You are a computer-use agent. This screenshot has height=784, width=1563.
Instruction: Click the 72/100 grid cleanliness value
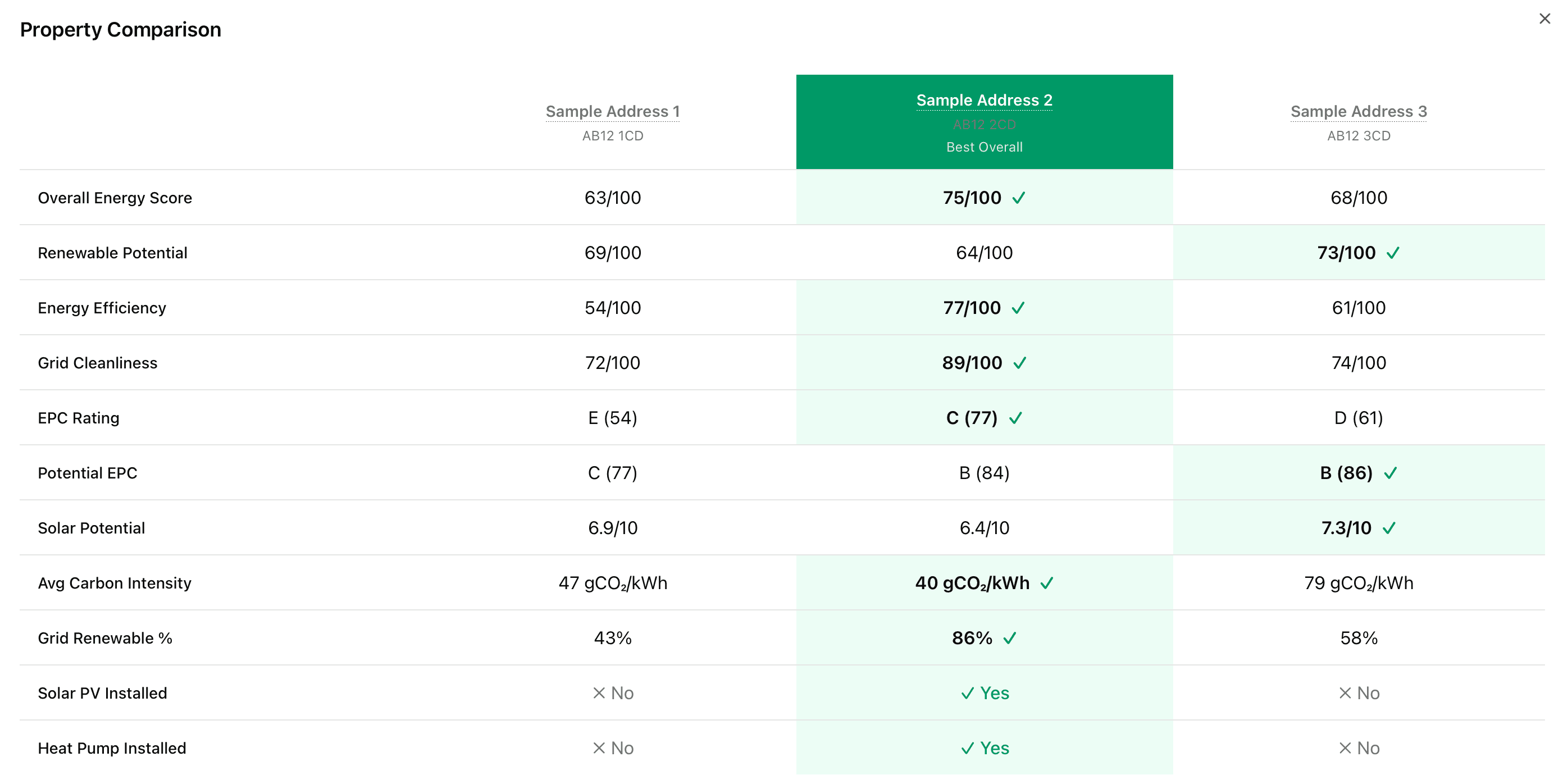tap(612, 363)
